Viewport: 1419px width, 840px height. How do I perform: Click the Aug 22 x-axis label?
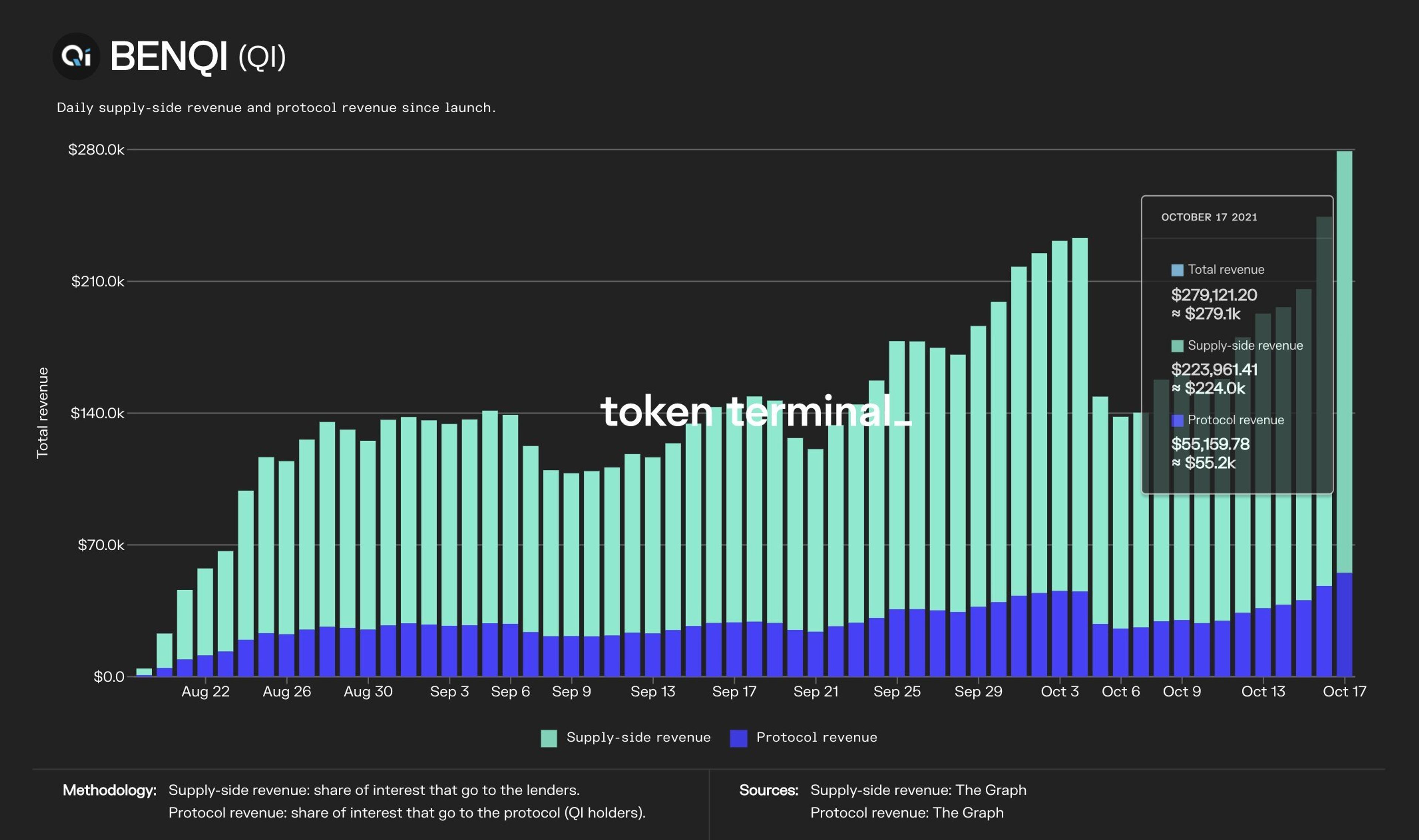[205, 692]
